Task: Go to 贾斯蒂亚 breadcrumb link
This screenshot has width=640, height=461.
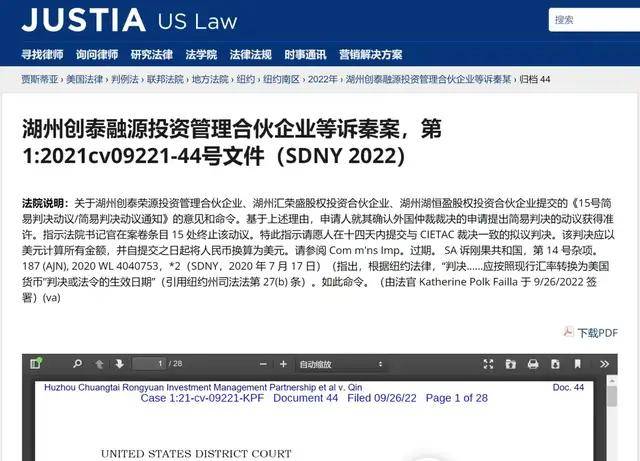Action: click(x=40, y=79)
